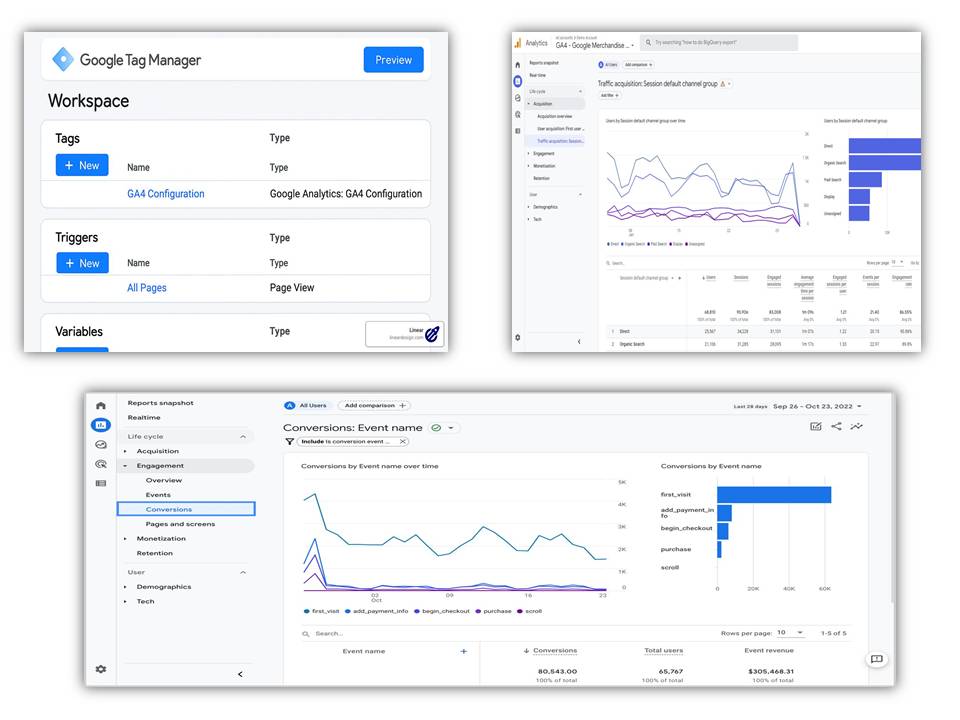
Task: Click the add_payment_info bar in Conversions bar chart
Action: (724, 513)
